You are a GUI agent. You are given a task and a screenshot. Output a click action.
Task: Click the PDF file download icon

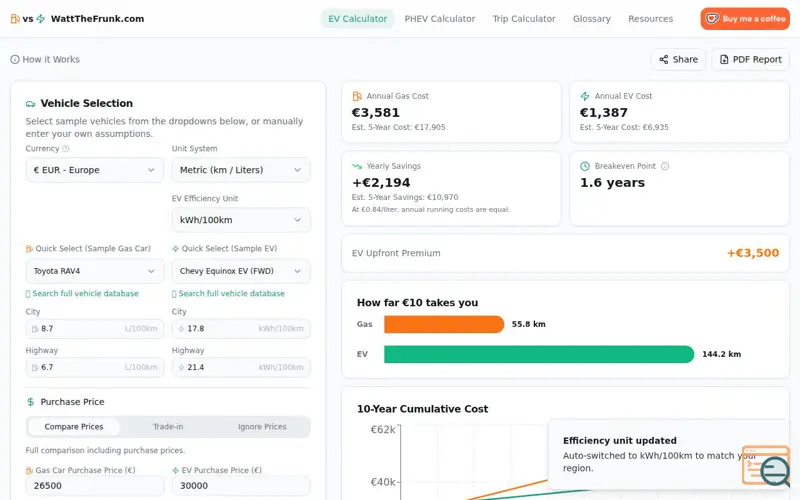[x=724, y=60]
